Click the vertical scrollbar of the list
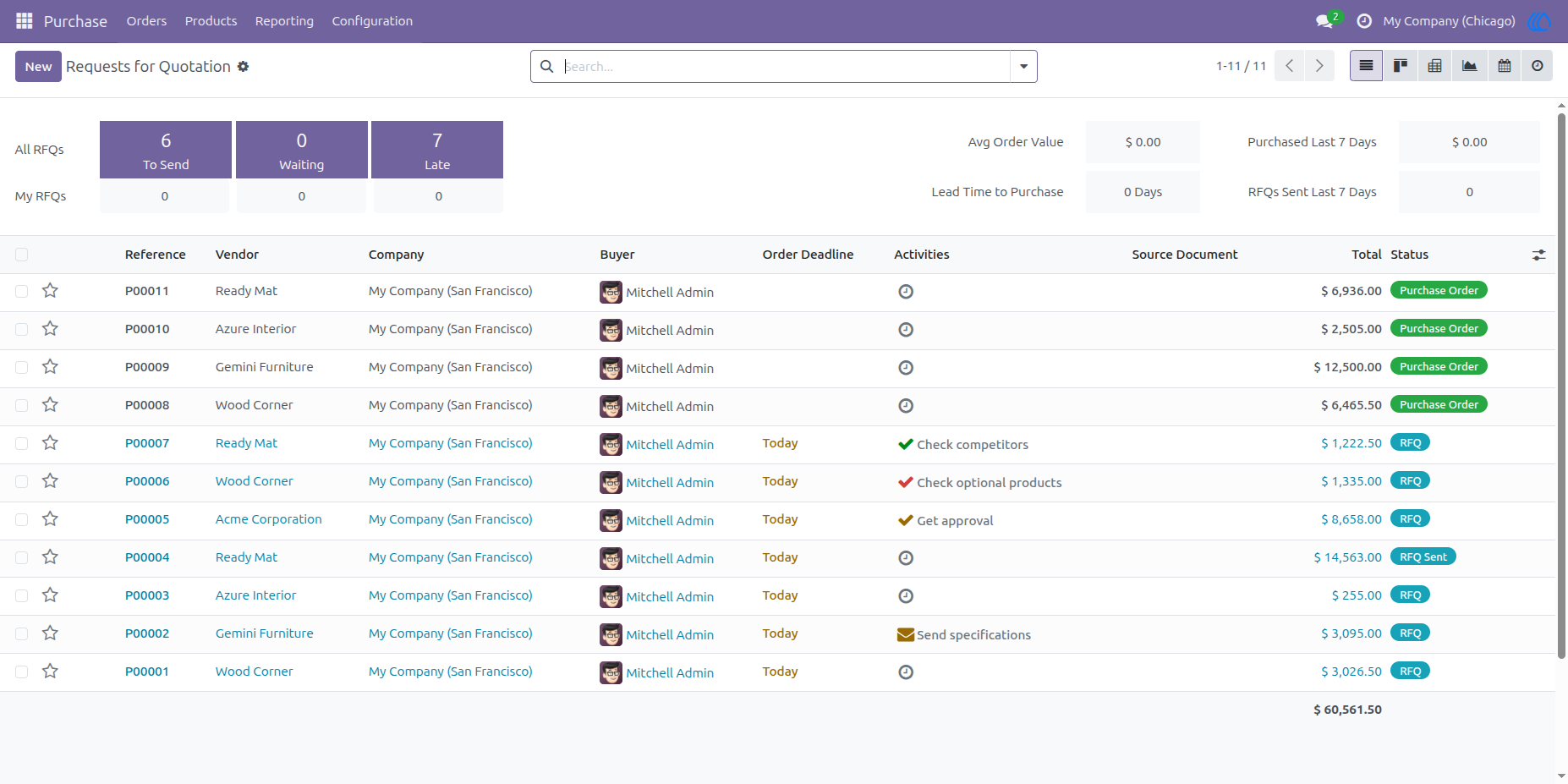 click(x=1561, y=385)
